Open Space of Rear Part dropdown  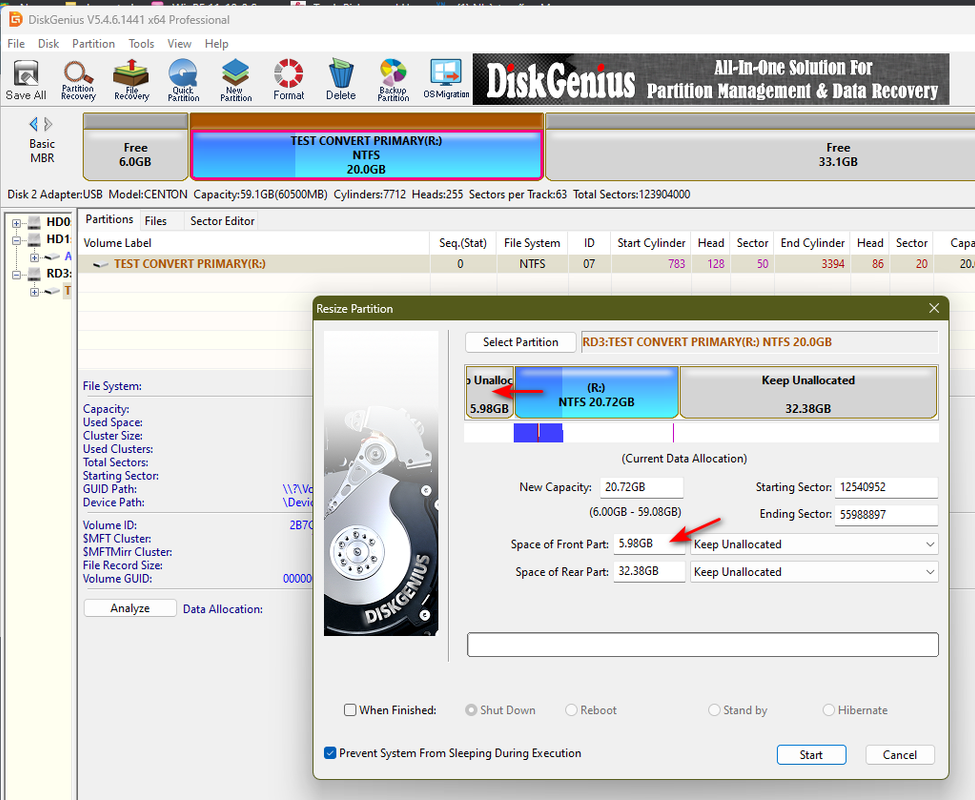pos(814,572)
